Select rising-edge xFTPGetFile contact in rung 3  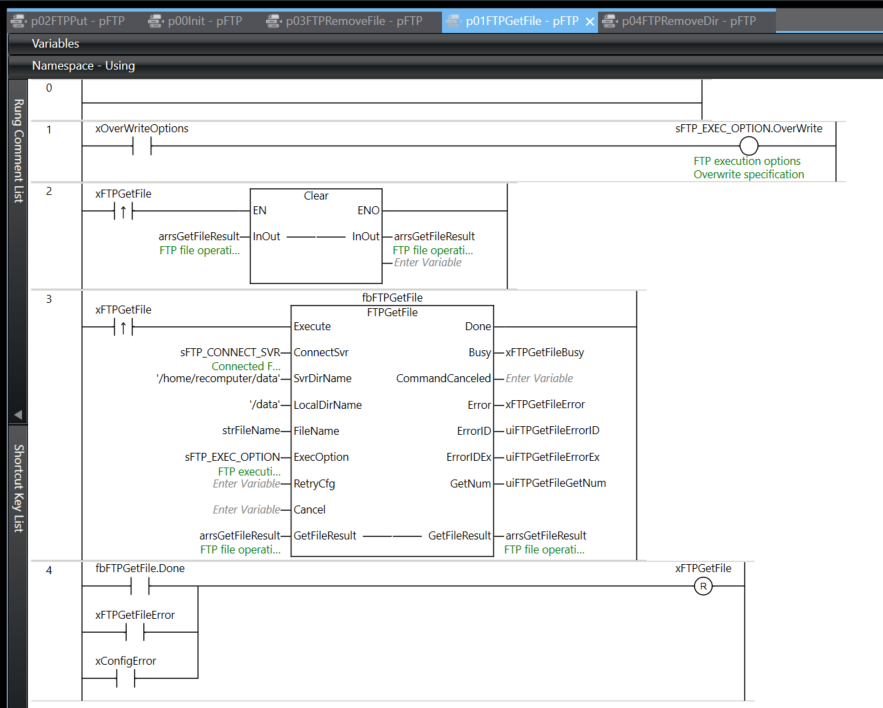pyautogui.click(x=124, y=327)
